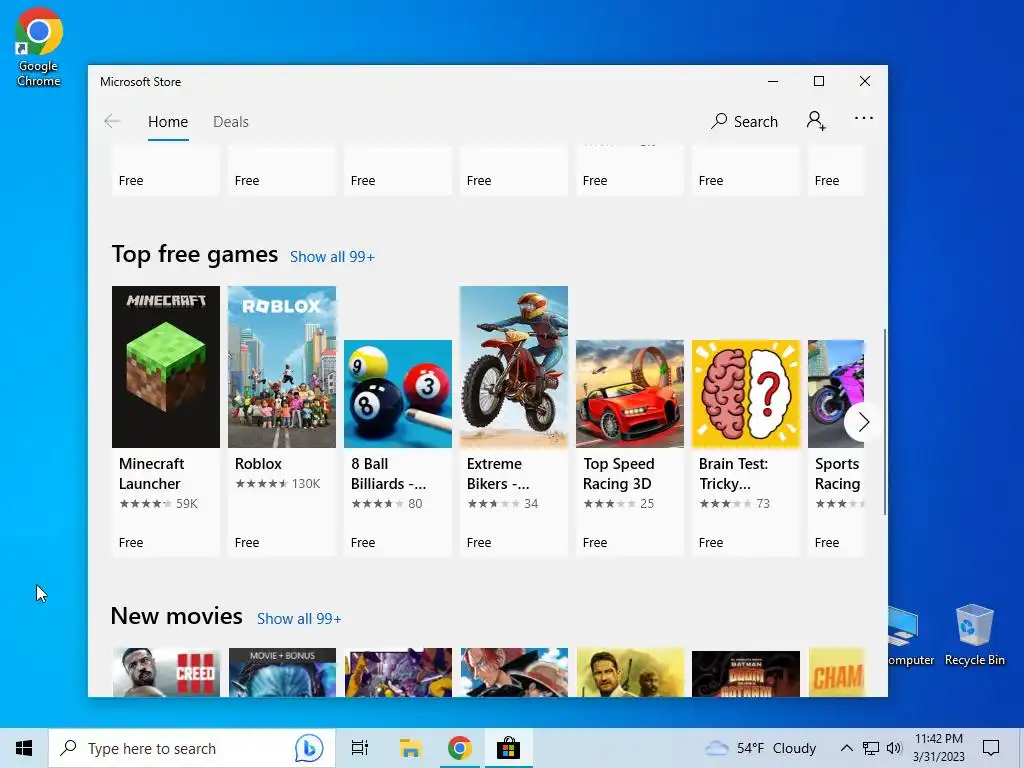Screen dimensions: 1024x768
Task: Open the Creed III movie poster
Action: pos(166,672)
